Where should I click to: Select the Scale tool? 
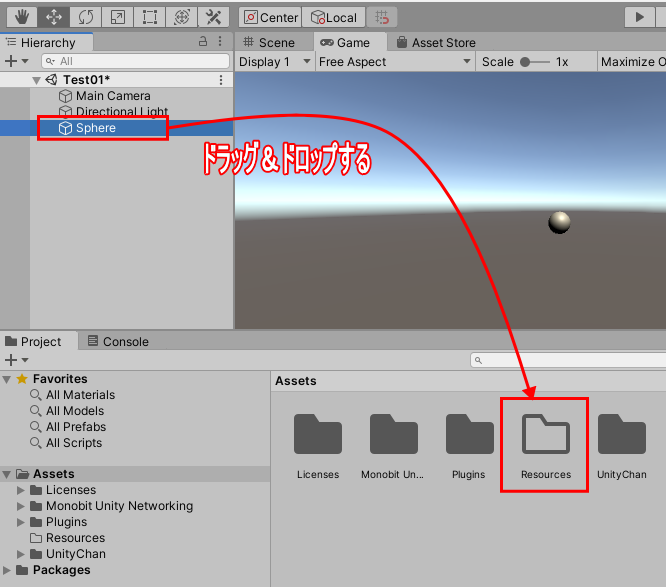[118, 17]
